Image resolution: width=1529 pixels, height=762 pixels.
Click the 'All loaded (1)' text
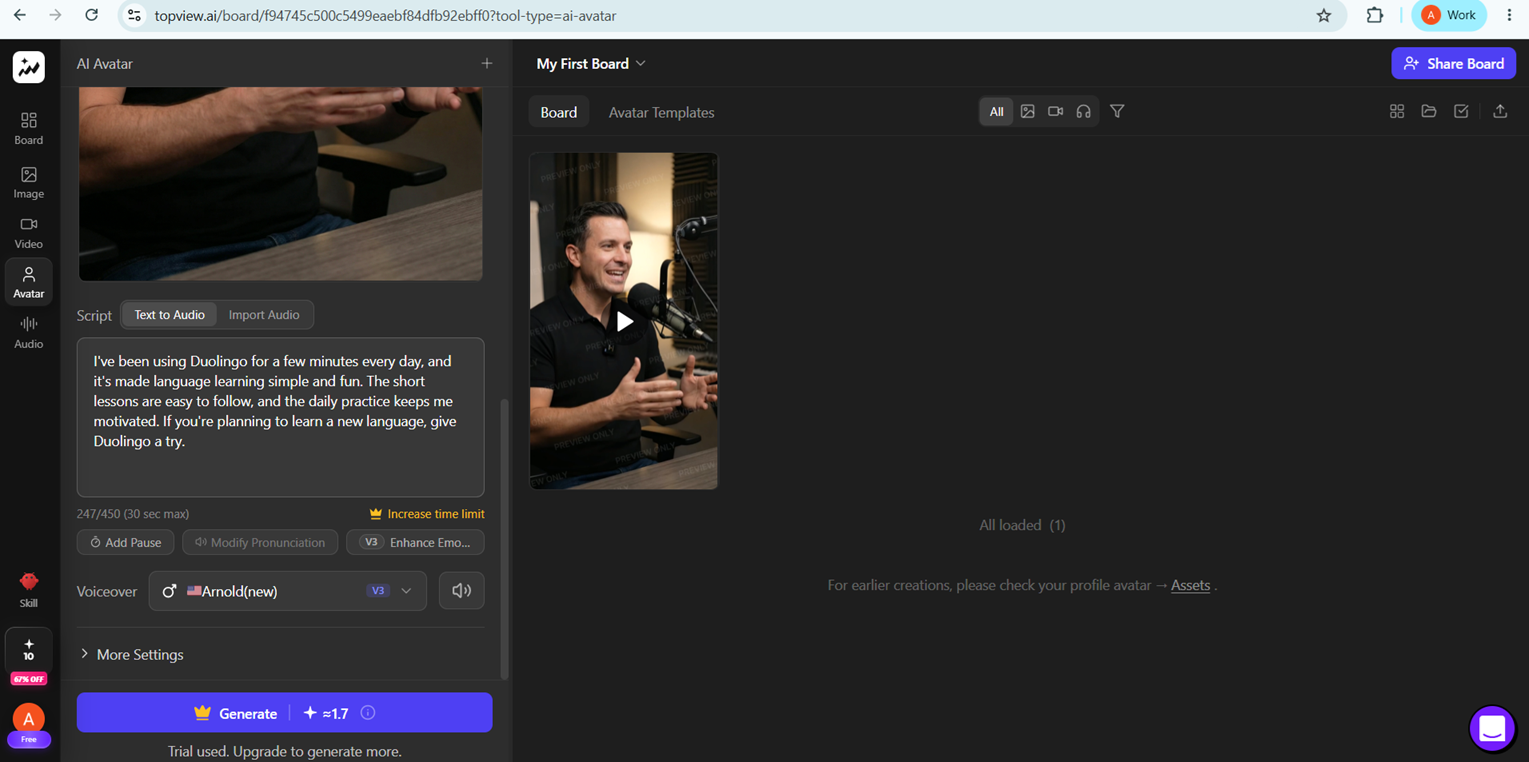pyautogui.click(x=1022, y=525)
